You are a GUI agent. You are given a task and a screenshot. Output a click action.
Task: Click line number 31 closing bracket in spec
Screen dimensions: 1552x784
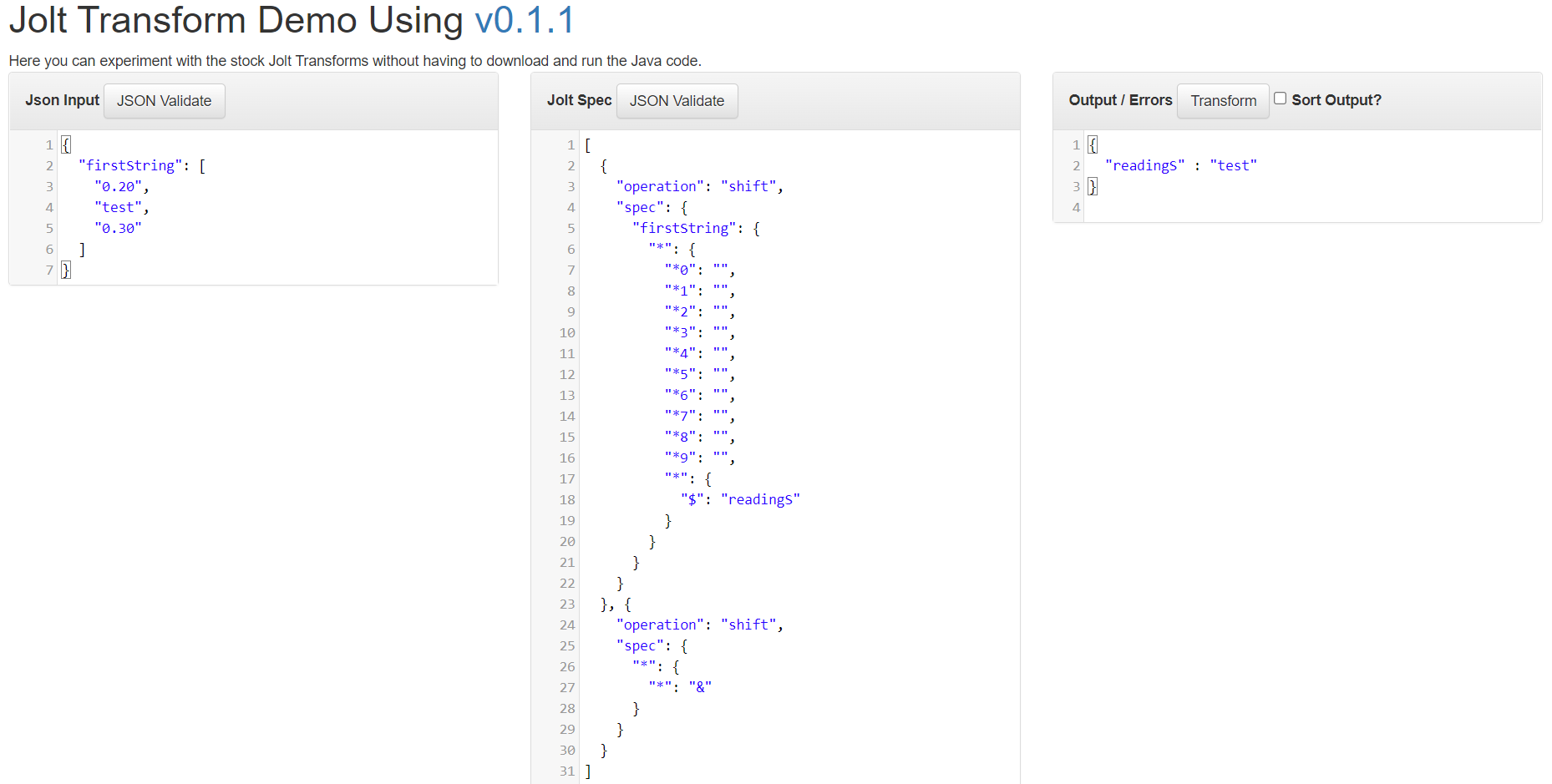coord(587,771)
